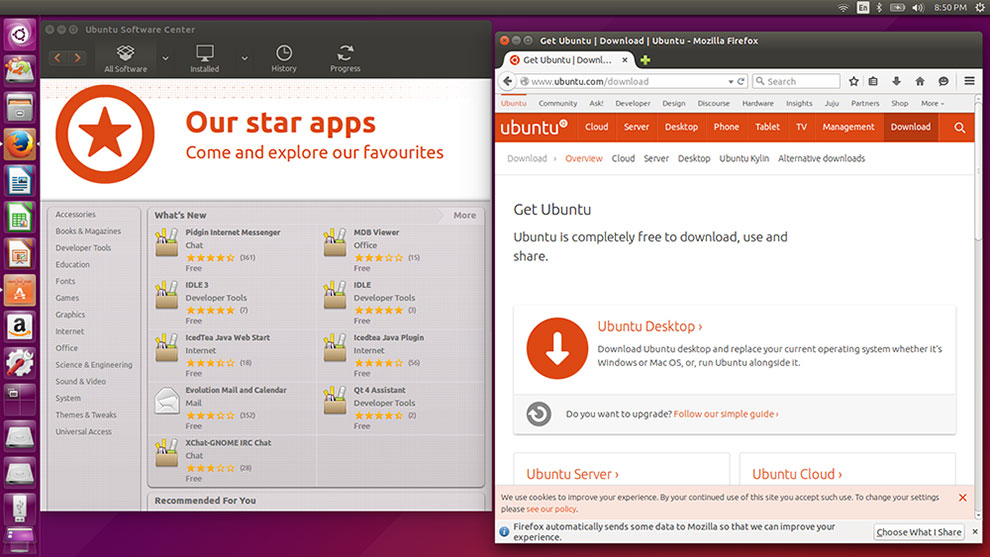Click All Software in Software Center
The image size is (990, 557).
point(125,59)
